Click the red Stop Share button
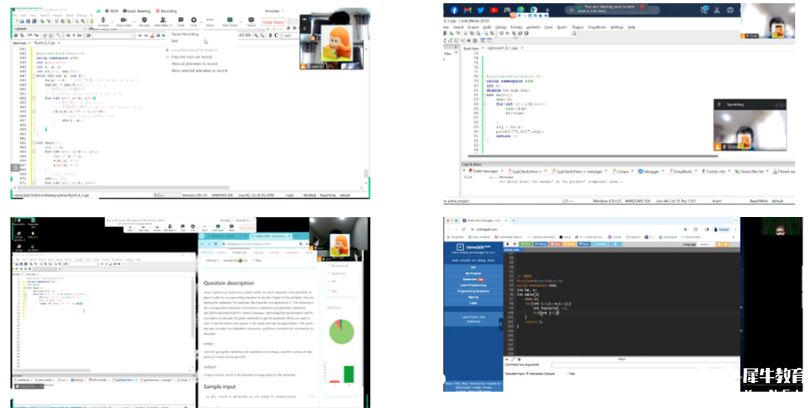 [x=273, y=22]
